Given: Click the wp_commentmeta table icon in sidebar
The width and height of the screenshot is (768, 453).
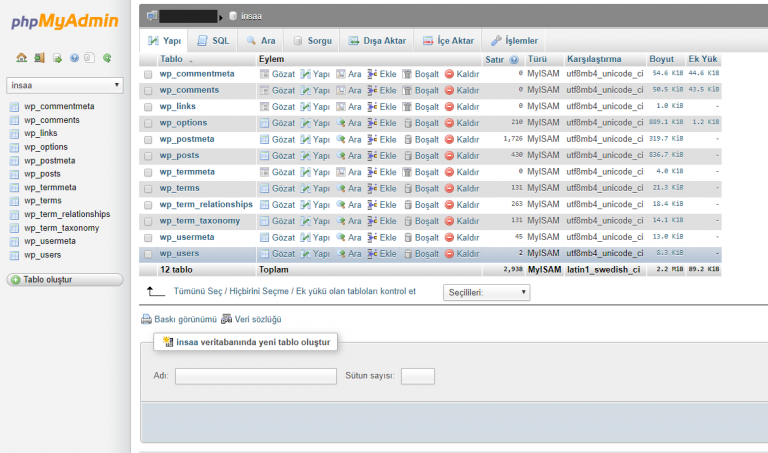Looking at the screenshot, I should coord(14,106).
